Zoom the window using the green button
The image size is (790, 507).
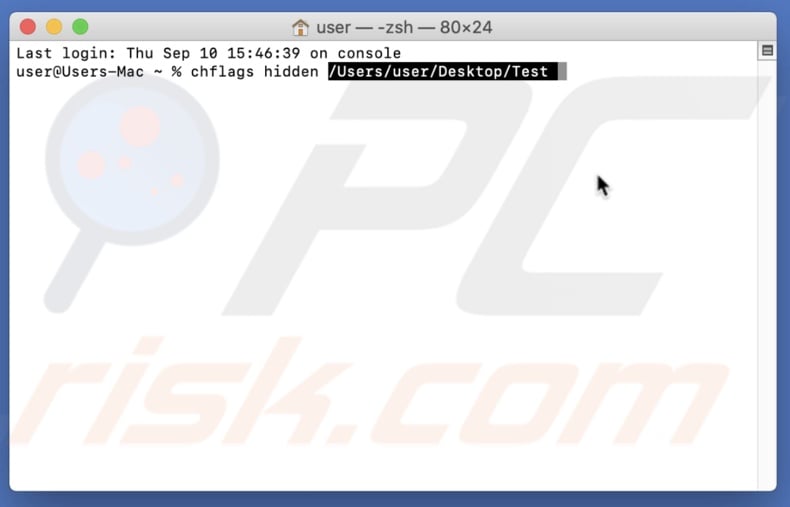click(80, 27)
